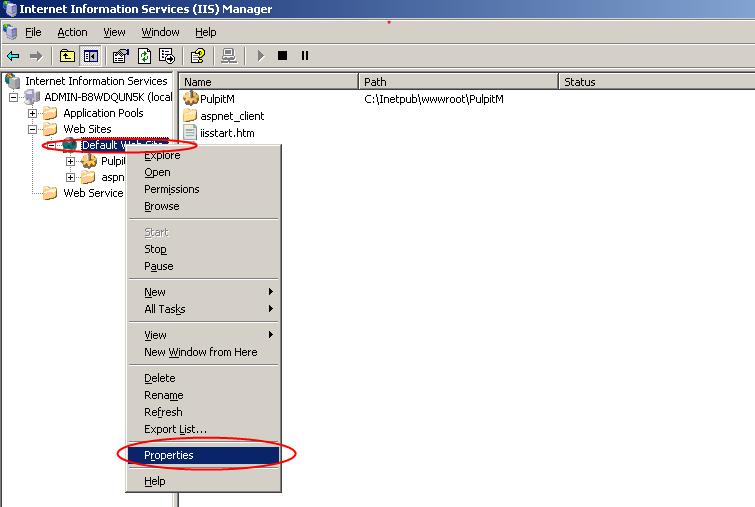Click the Application Pools folder icon

point(50,113)
